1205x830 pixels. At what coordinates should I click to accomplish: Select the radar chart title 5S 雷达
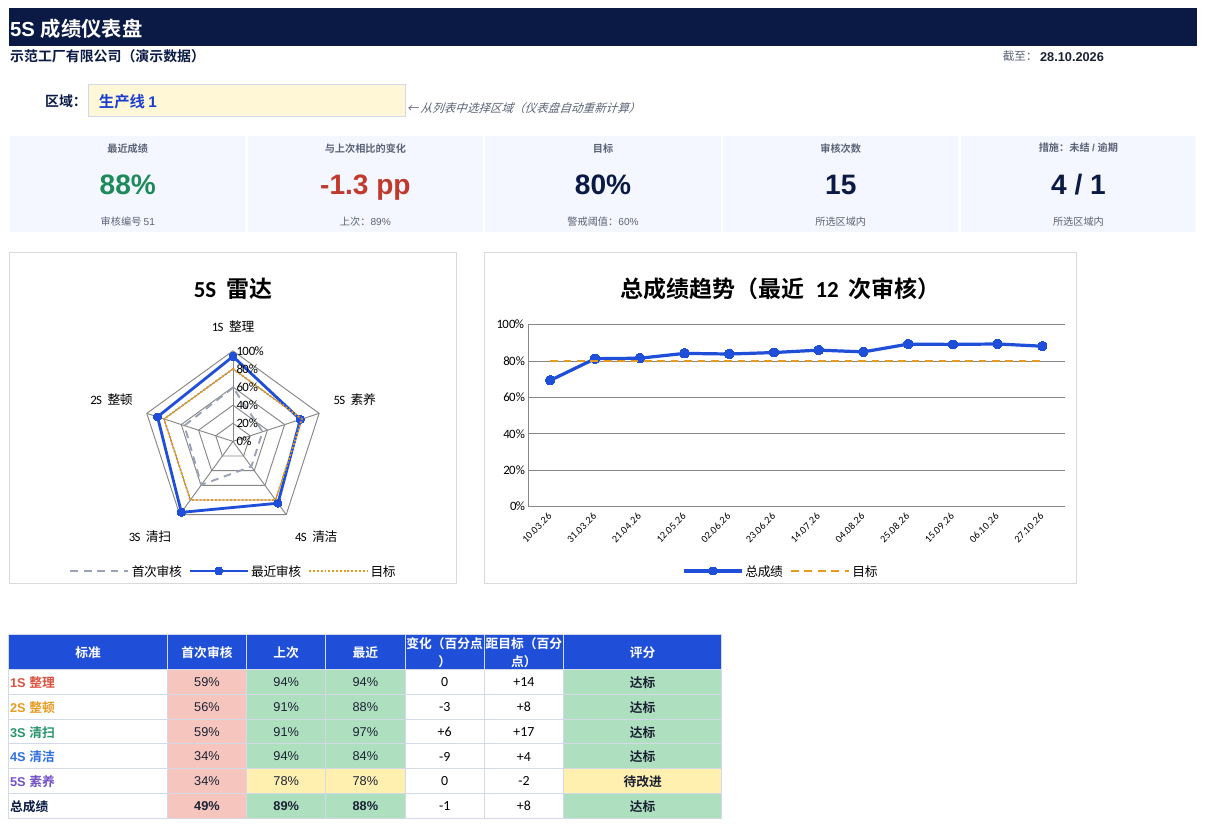coord(233,290)
